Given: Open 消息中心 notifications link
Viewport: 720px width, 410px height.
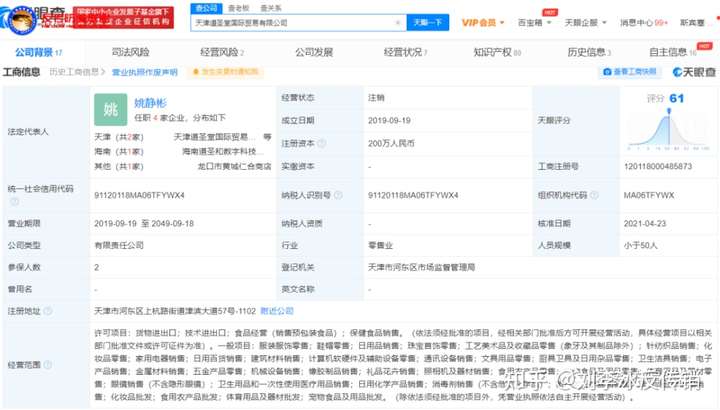Looking at the screenshot, I should pos(643,22).
